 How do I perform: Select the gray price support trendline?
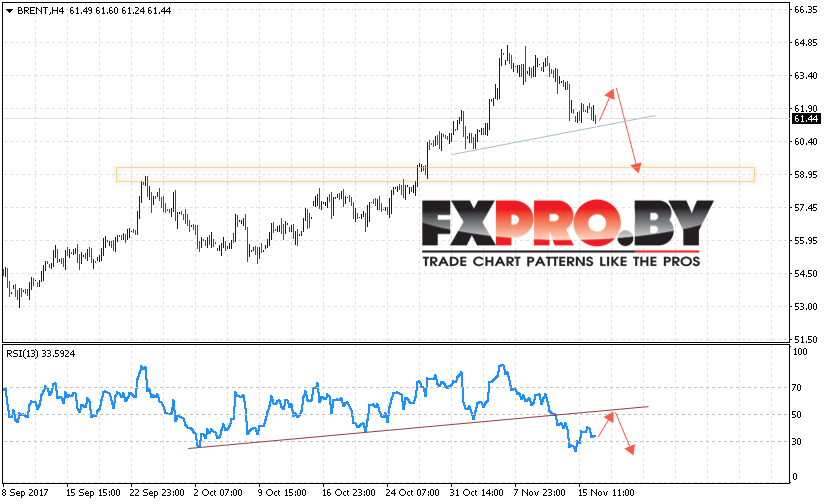(554, 135)
